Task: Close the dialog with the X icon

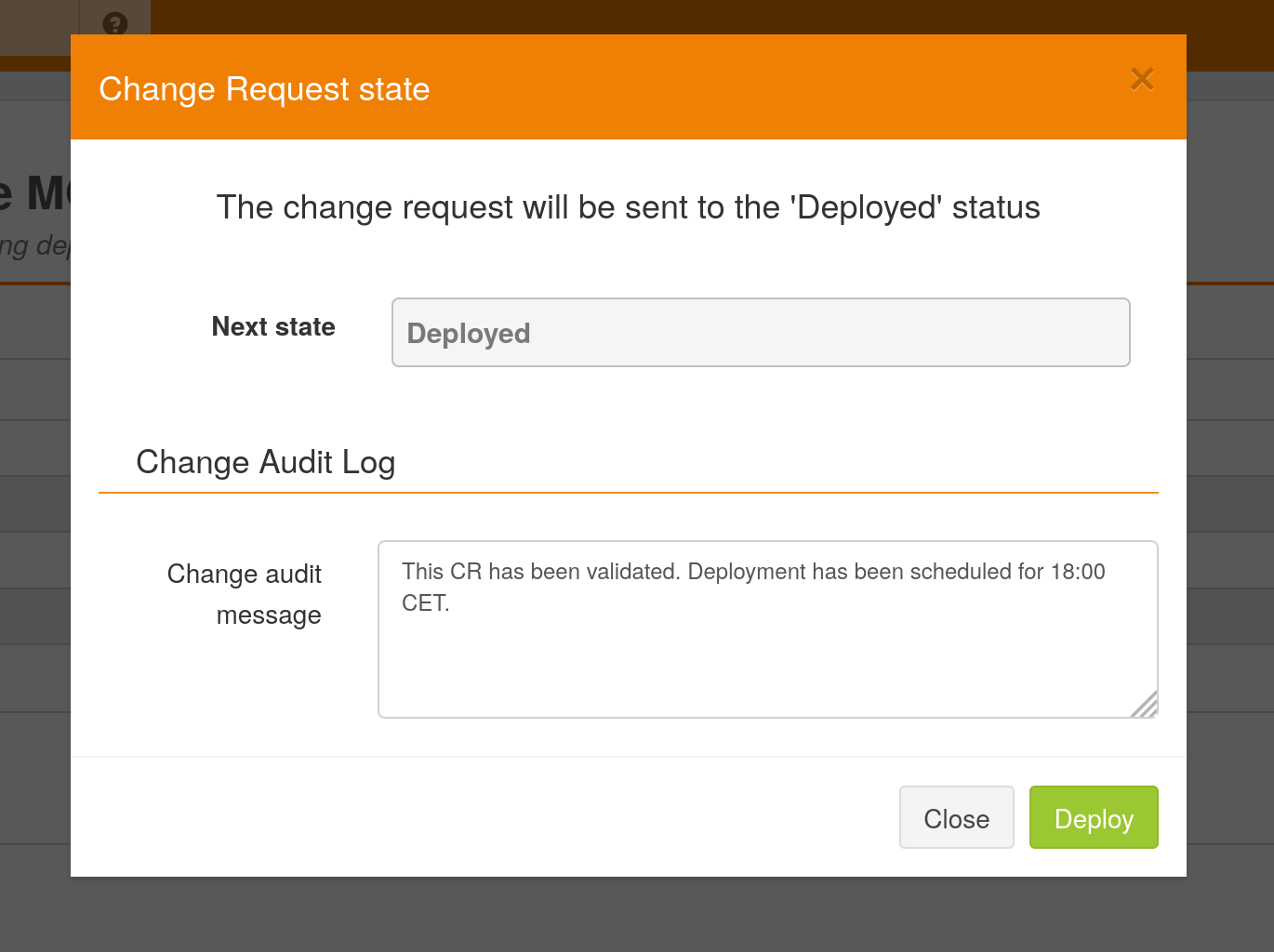Action: tap(1141, 80)
